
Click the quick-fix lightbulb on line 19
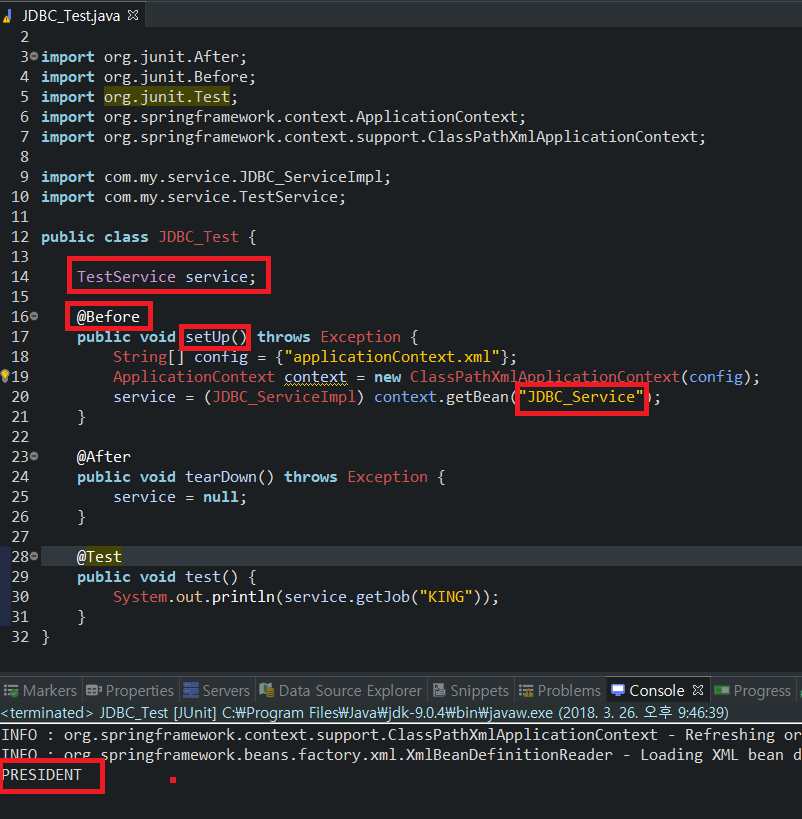(5, 376)
